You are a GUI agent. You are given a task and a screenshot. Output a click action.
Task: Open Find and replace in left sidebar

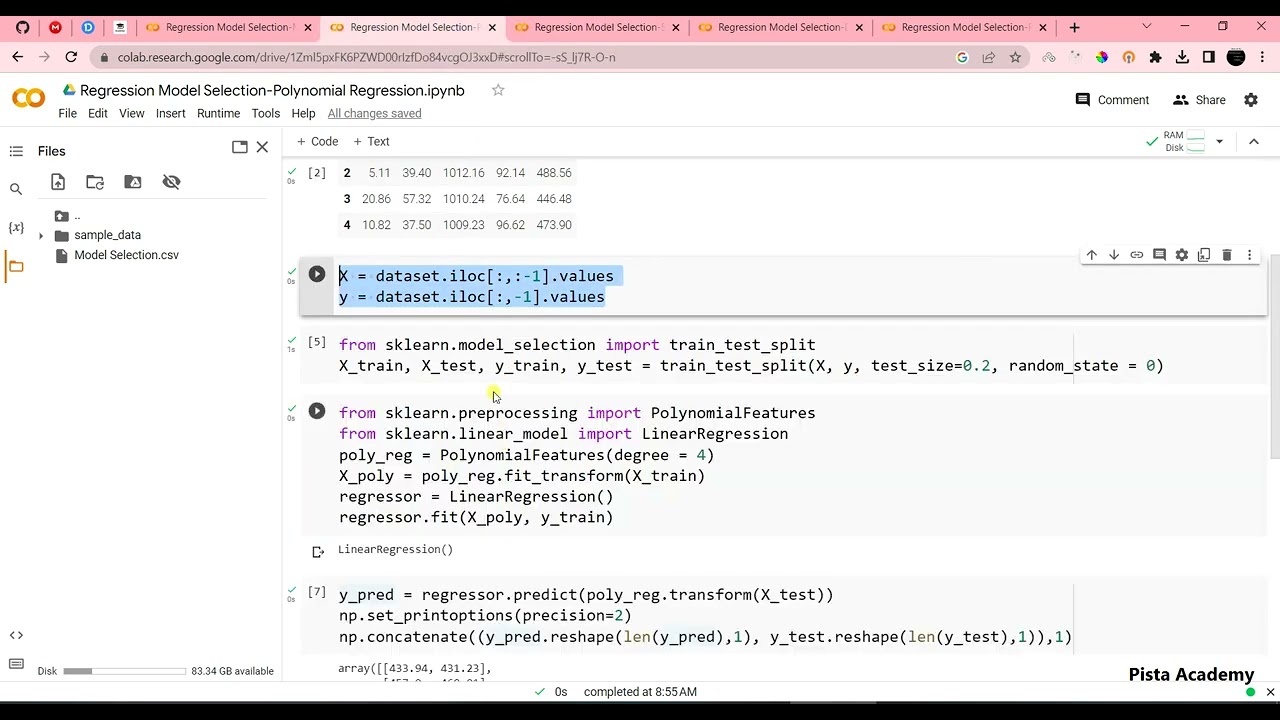(x=16, y=189)
